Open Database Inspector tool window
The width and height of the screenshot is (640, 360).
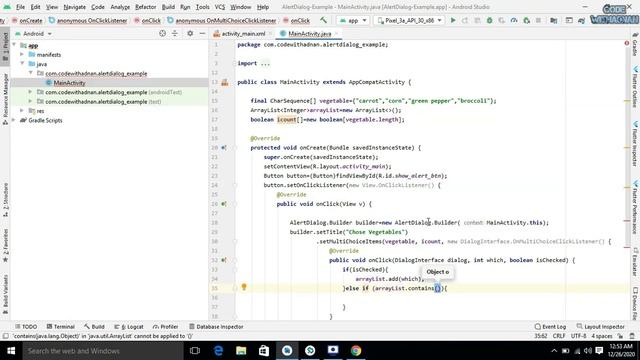[216, 327]
